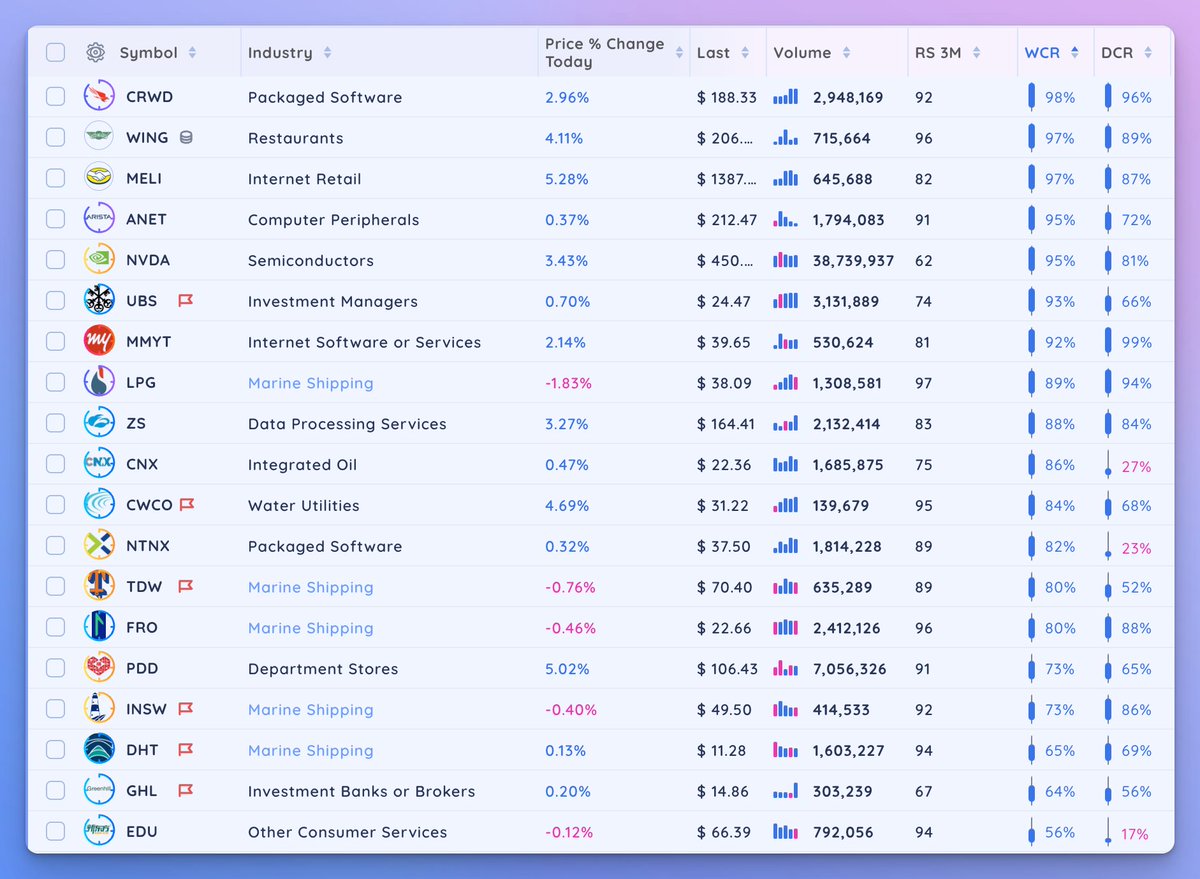Click the NVDA company logo
Image resolution: width=1200 pixels, height=879 pixels.
(99, 260)
